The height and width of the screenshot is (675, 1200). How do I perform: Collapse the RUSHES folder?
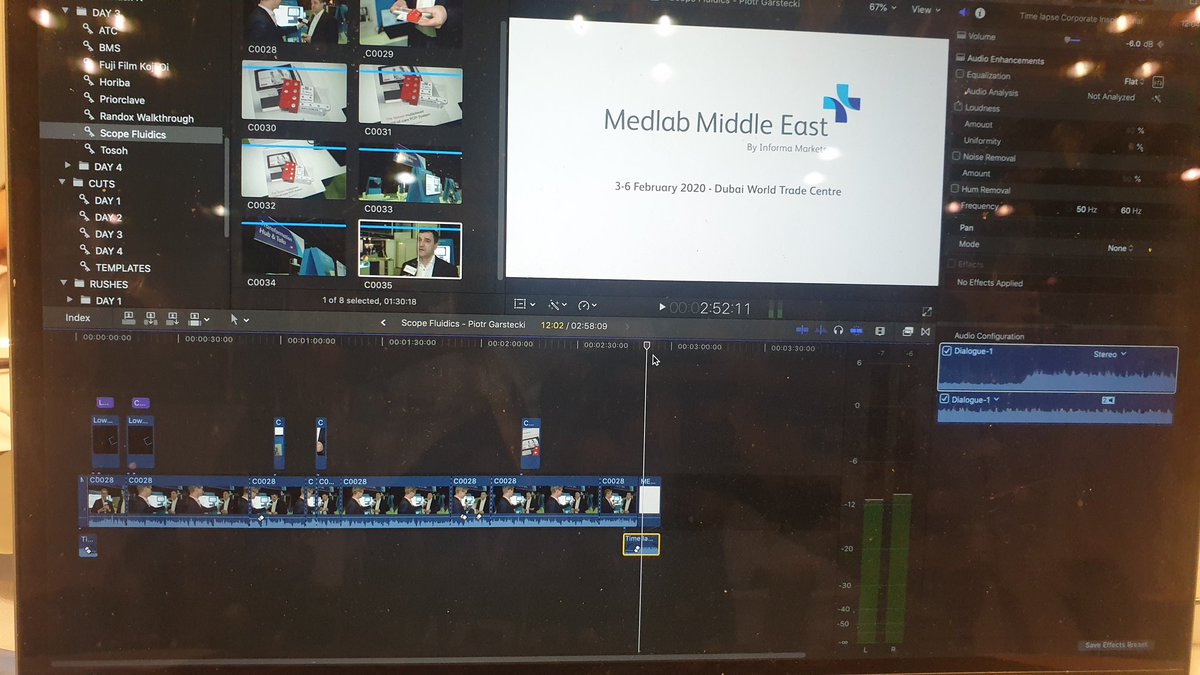coord(63,284)
